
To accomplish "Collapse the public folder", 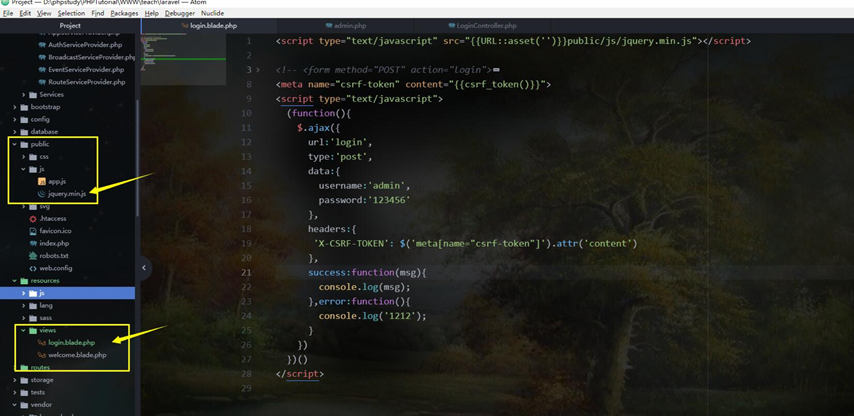I will pyautogui.click(x=15, y=144).
